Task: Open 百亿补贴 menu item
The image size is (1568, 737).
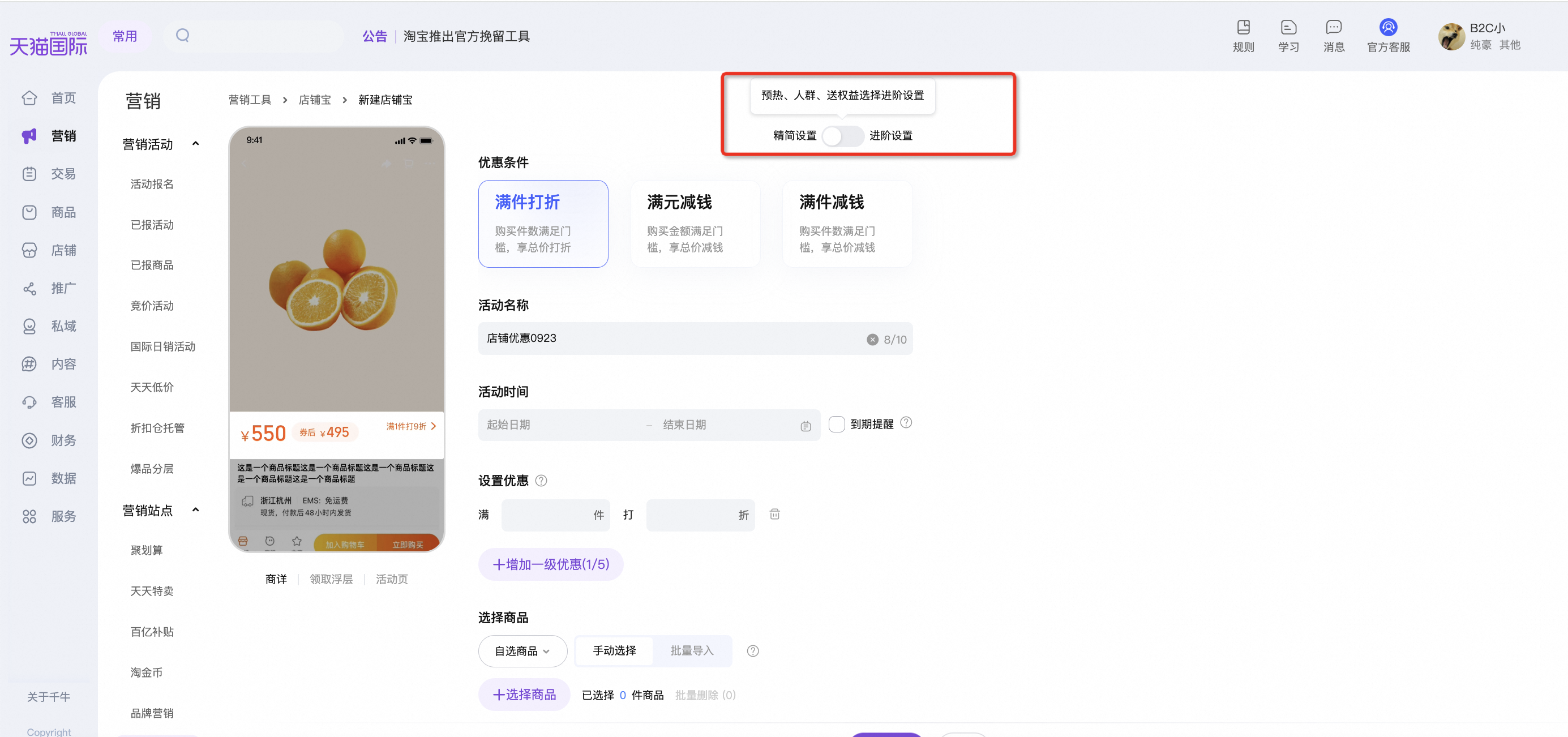Action: (x=152, y=632)
